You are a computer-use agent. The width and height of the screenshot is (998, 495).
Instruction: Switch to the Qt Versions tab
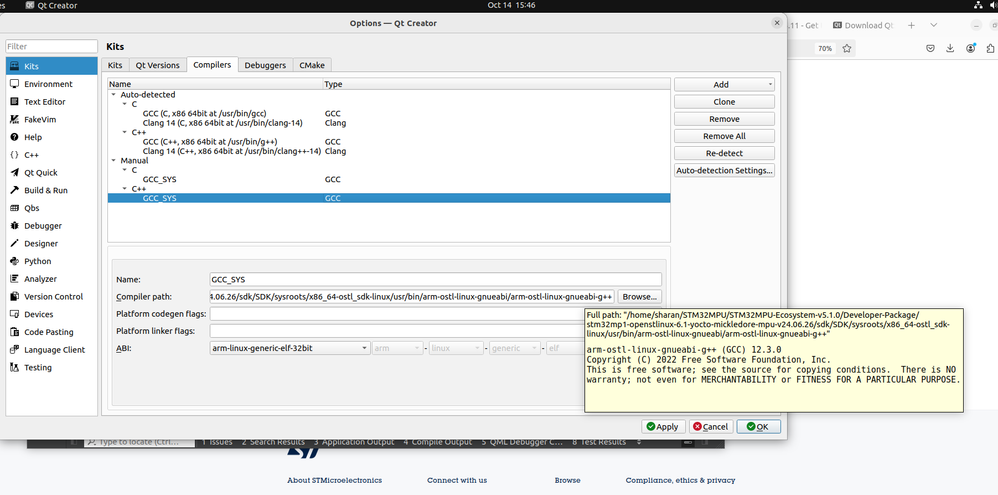click(158, 65)
